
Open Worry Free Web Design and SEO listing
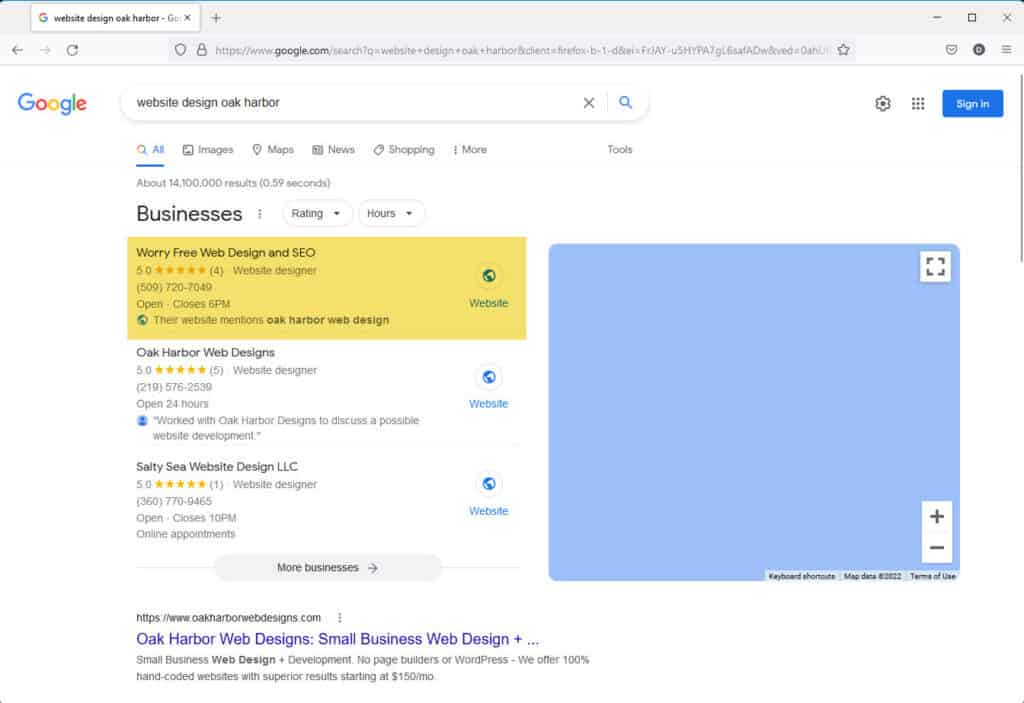[x=225, y=252]
